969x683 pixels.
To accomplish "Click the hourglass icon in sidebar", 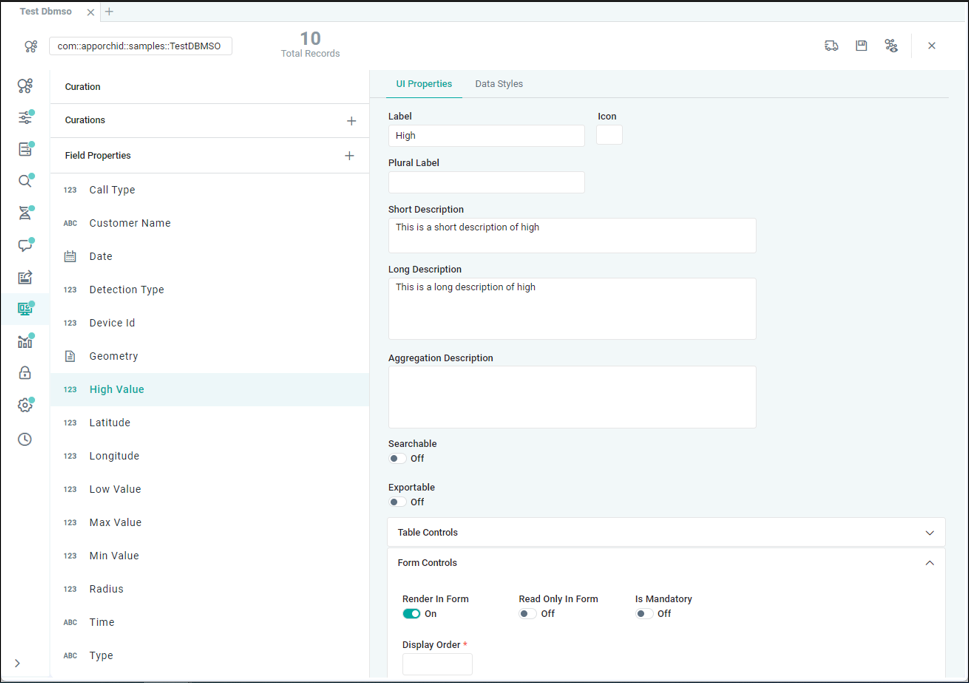I will tap(25, 213).
